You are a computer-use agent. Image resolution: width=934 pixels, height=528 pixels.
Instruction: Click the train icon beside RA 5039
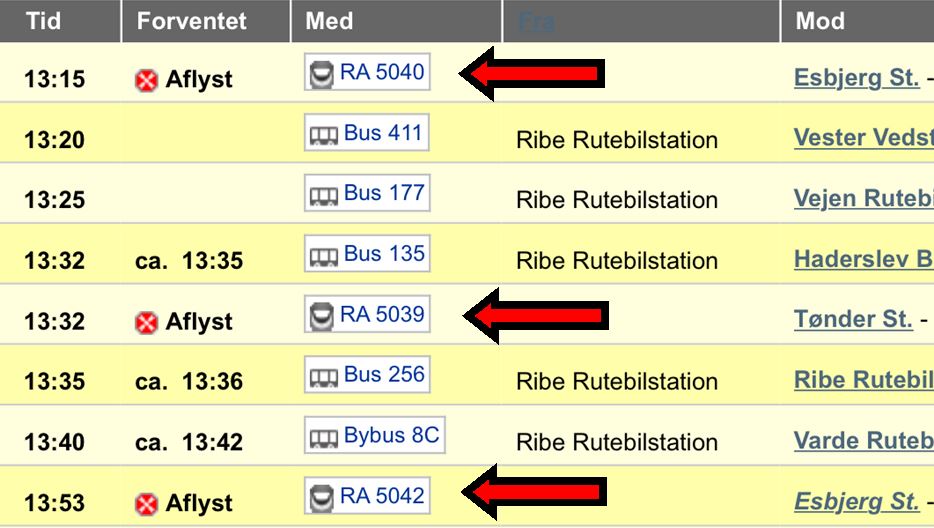322,316
